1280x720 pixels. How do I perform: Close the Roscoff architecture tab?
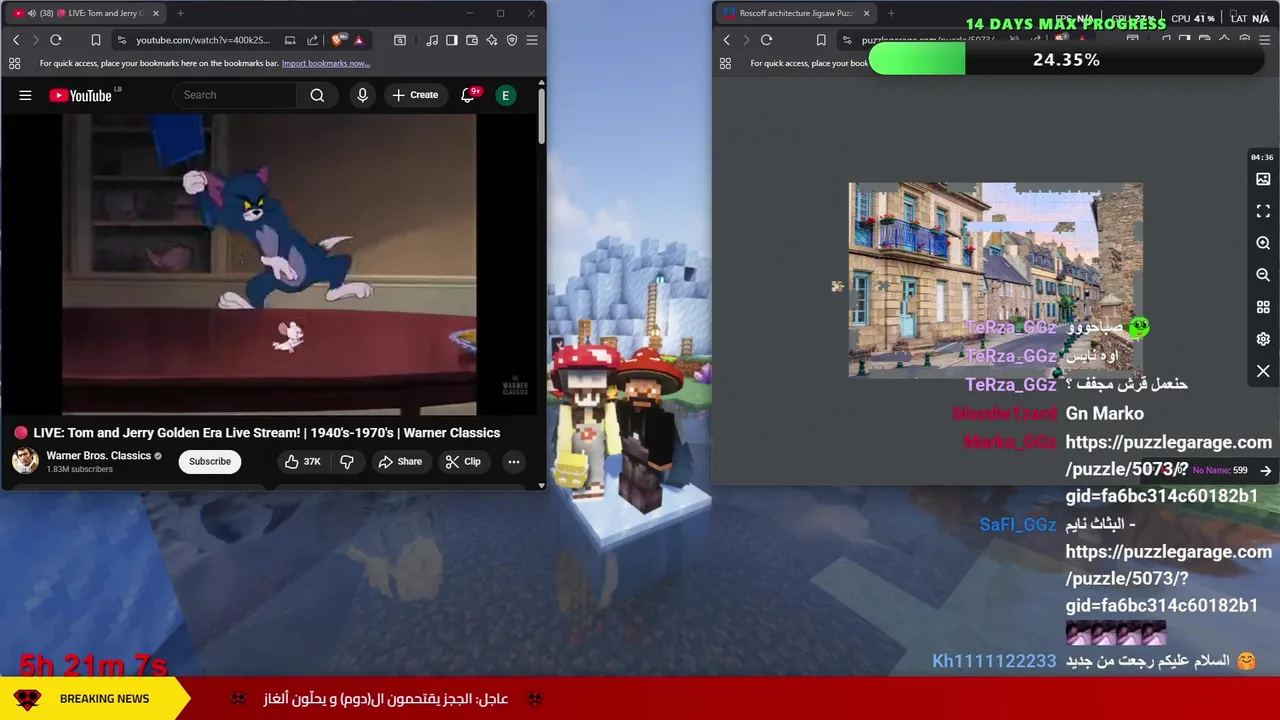coord(866,13)
